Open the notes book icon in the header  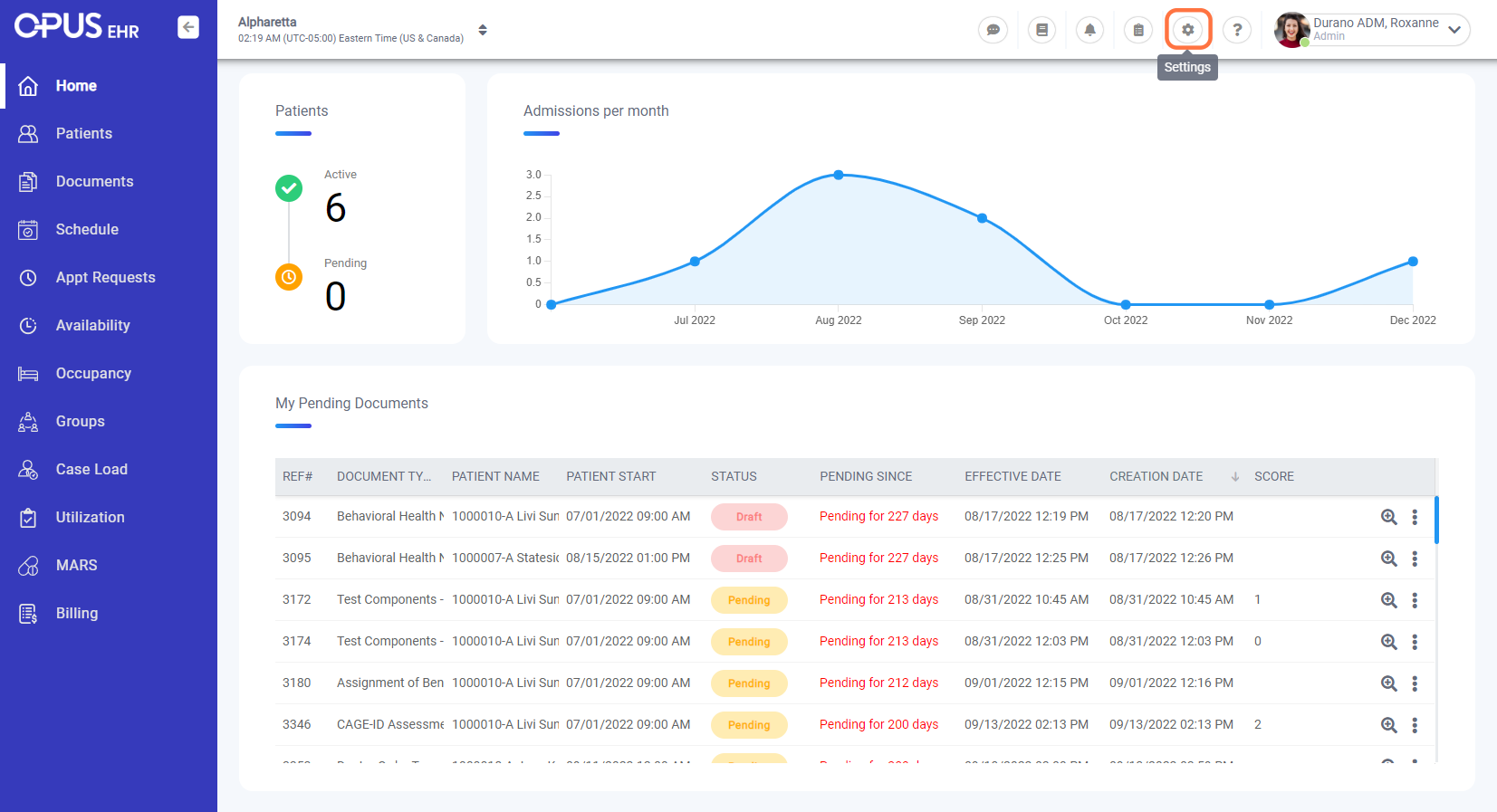click(x=1042, y=30)
